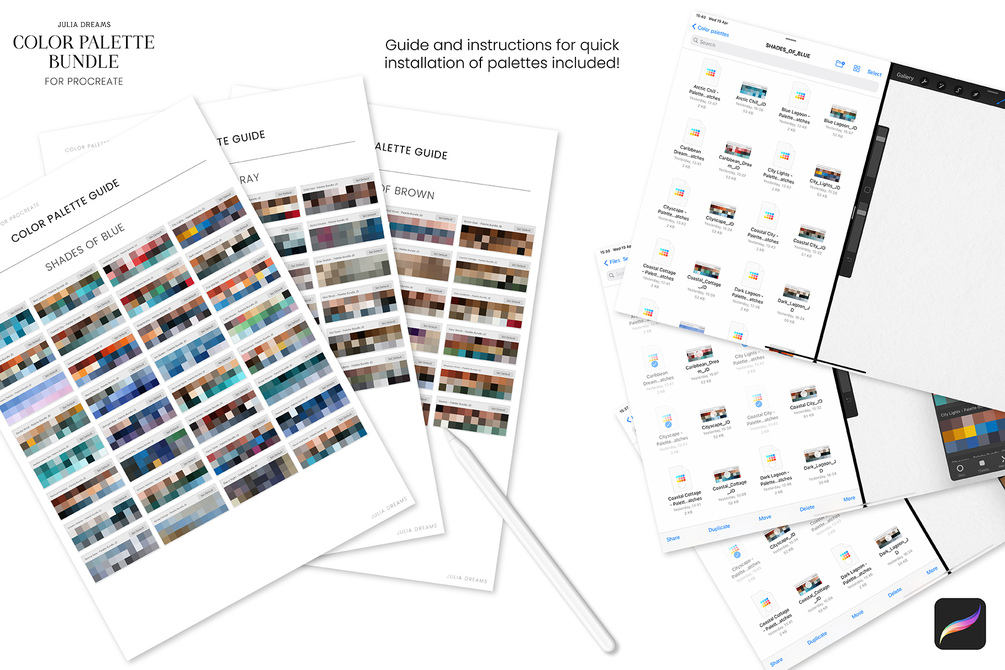Open Coastal City_JD thumbnail in top Files screen
Image resolution: width=1005 pixels, height=670 pixels.
pos(812,233)
